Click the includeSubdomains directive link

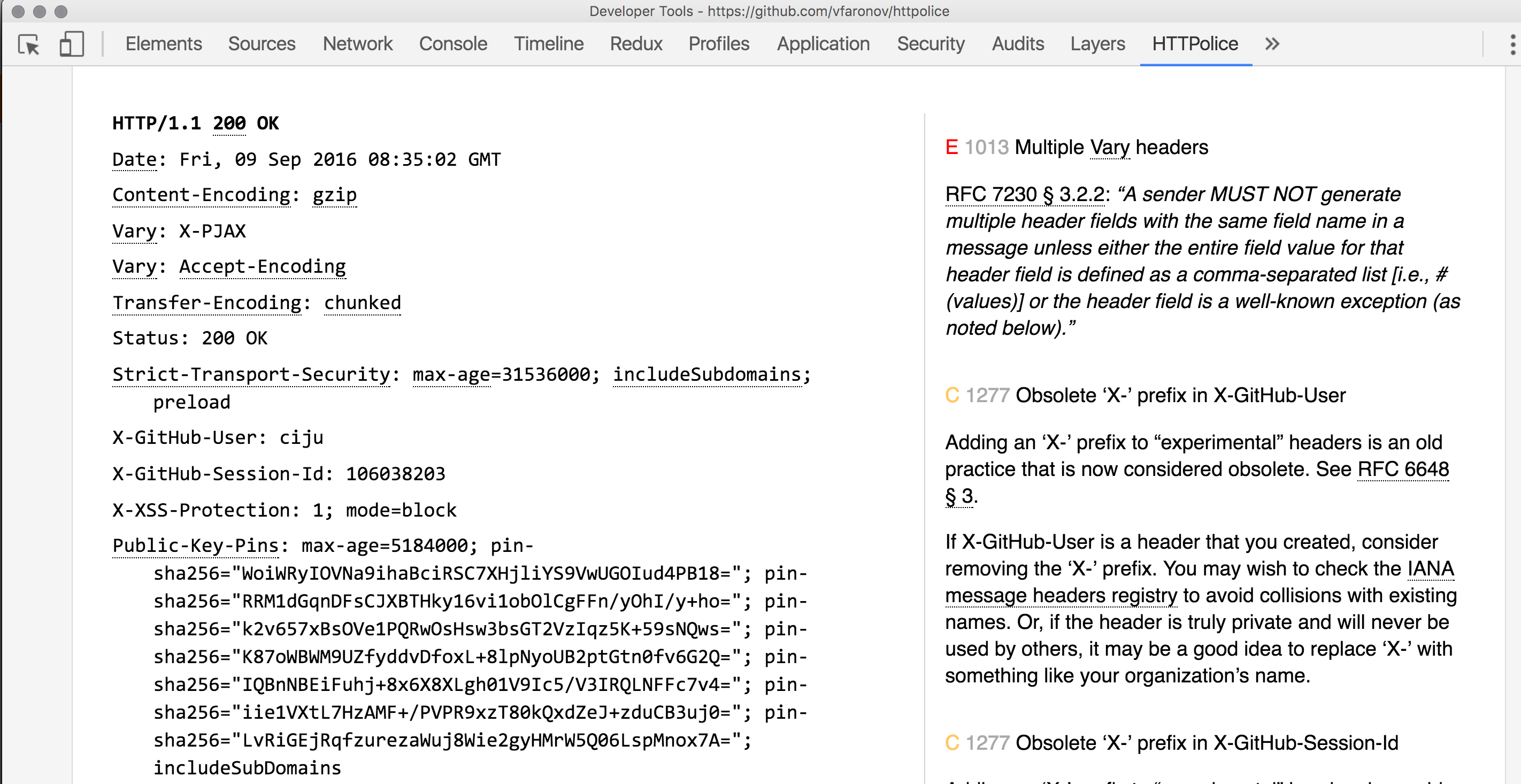tap(707, 375)
